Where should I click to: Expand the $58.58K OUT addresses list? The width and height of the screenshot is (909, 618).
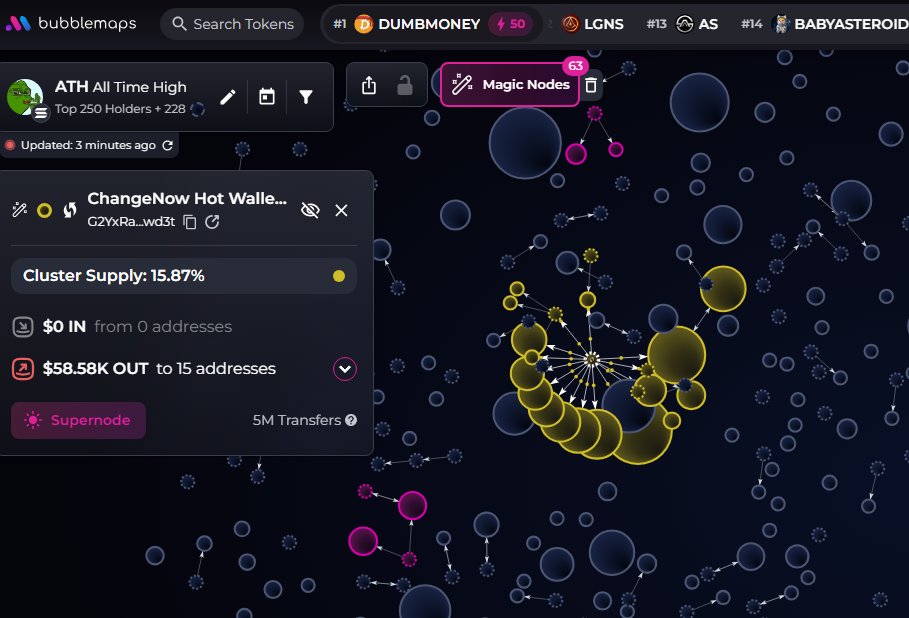click(345, 369)
